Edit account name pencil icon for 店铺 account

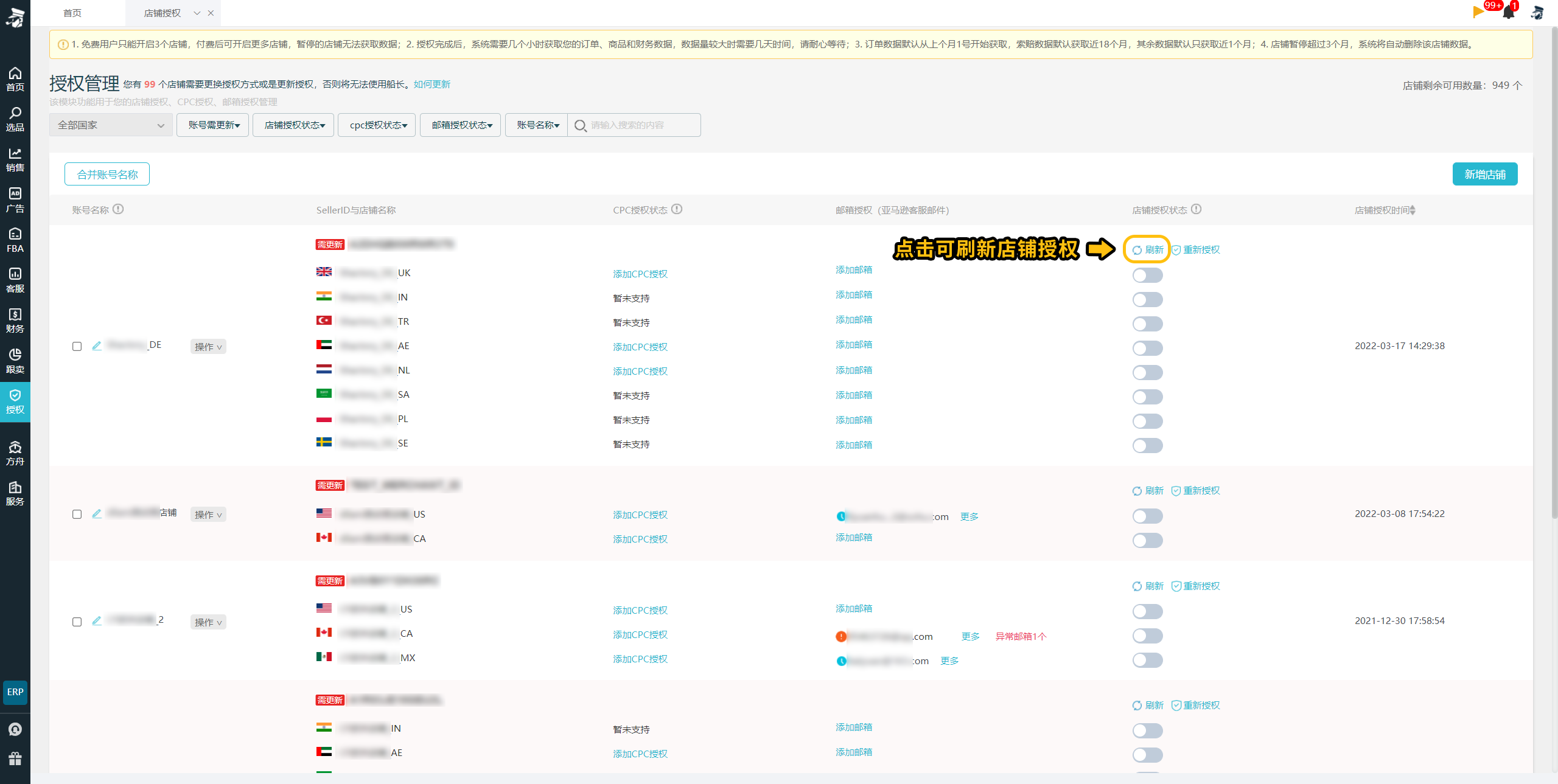pos(97,513)
